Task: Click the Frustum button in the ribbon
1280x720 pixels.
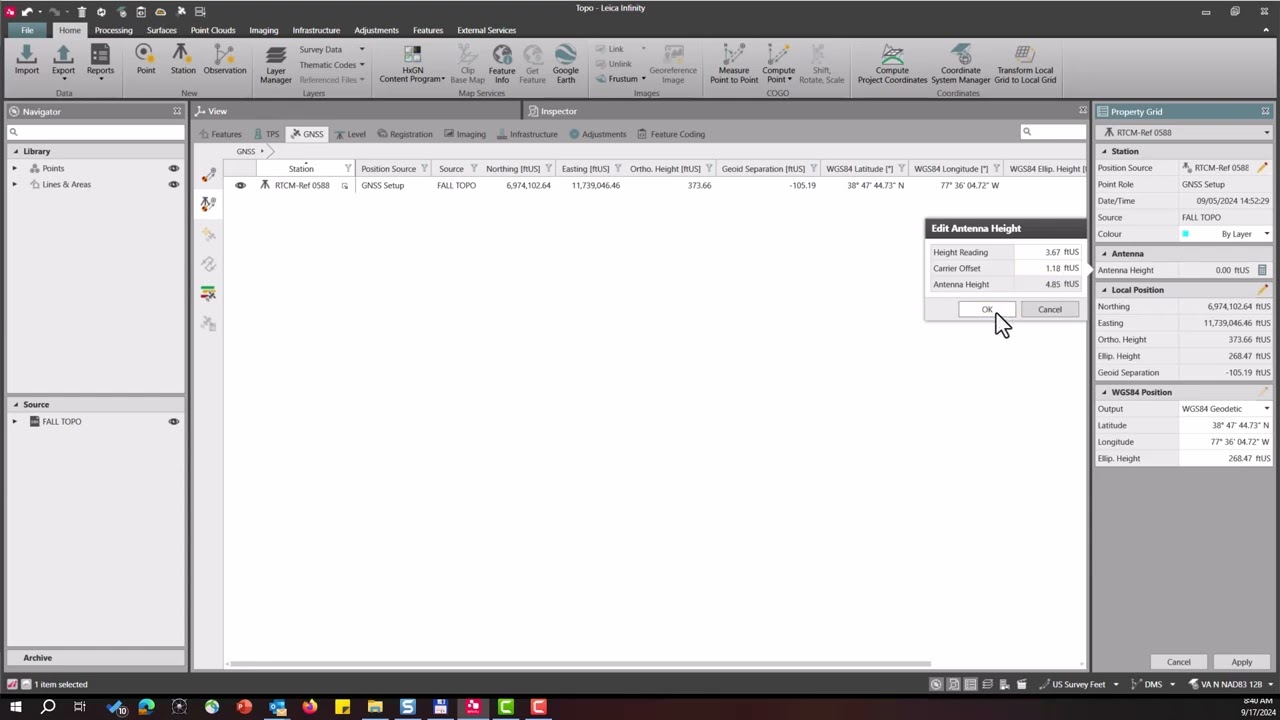Action: [x=623, y=80]
